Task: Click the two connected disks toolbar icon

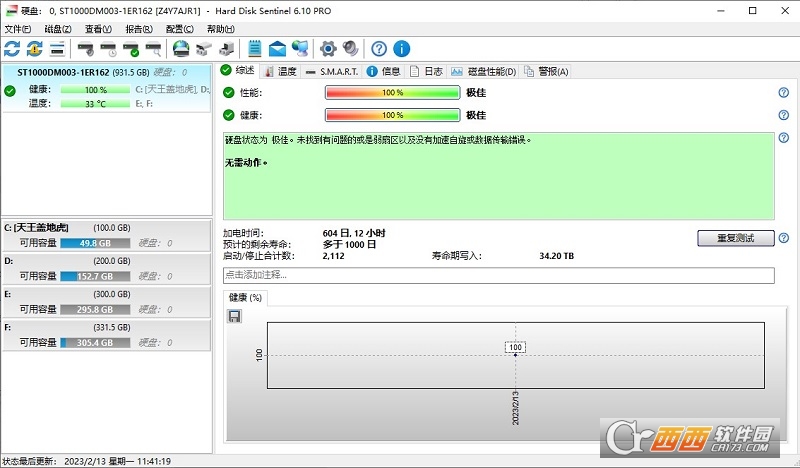Action: [x=204, y=49]
